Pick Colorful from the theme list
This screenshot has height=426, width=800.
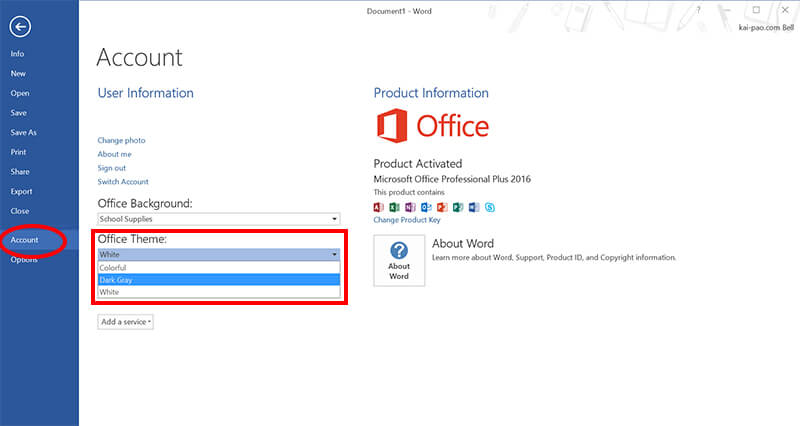[218, 267]
